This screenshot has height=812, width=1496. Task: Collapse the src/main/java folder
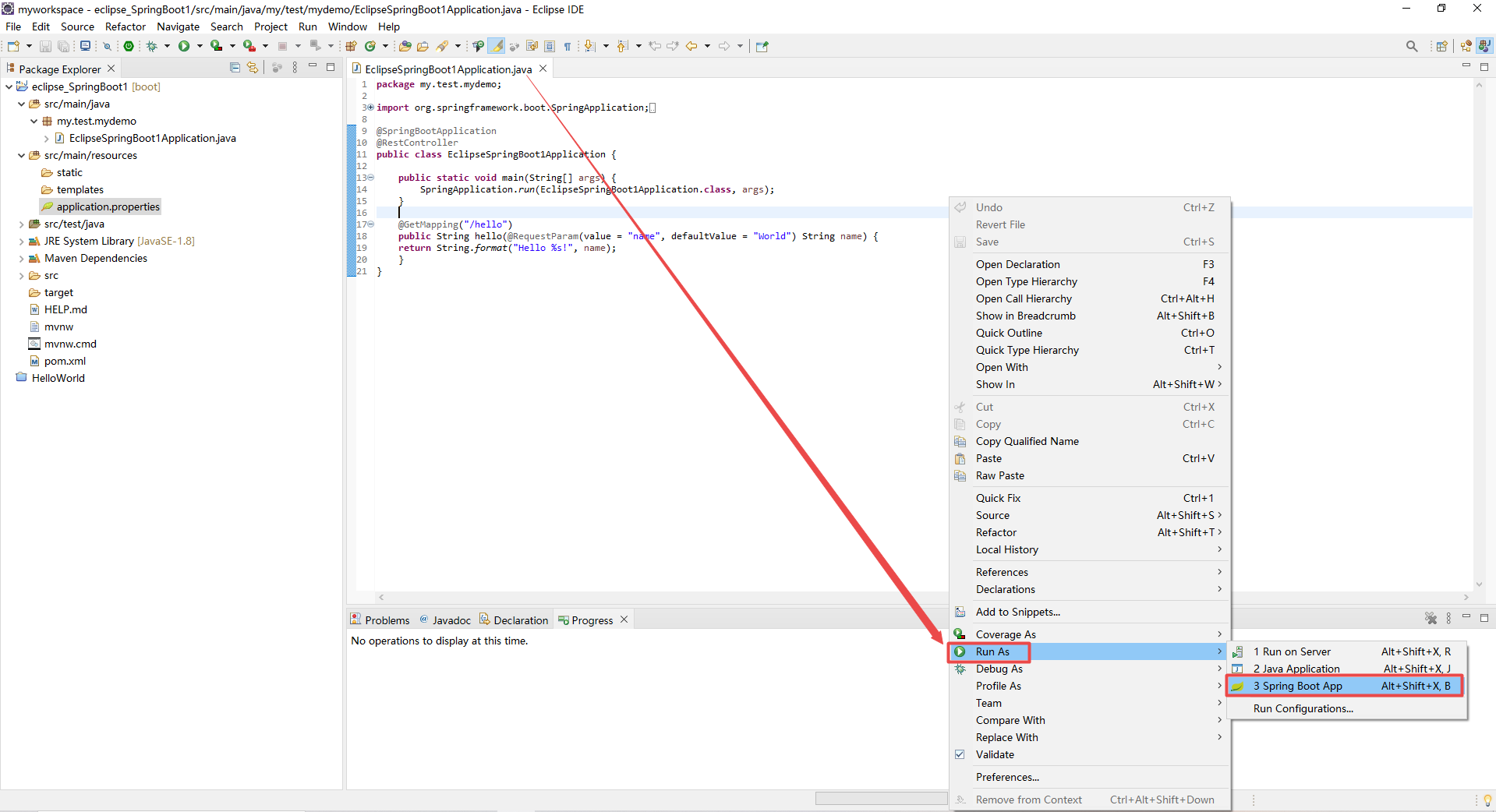pyautogui.click(x=21, y=104)
